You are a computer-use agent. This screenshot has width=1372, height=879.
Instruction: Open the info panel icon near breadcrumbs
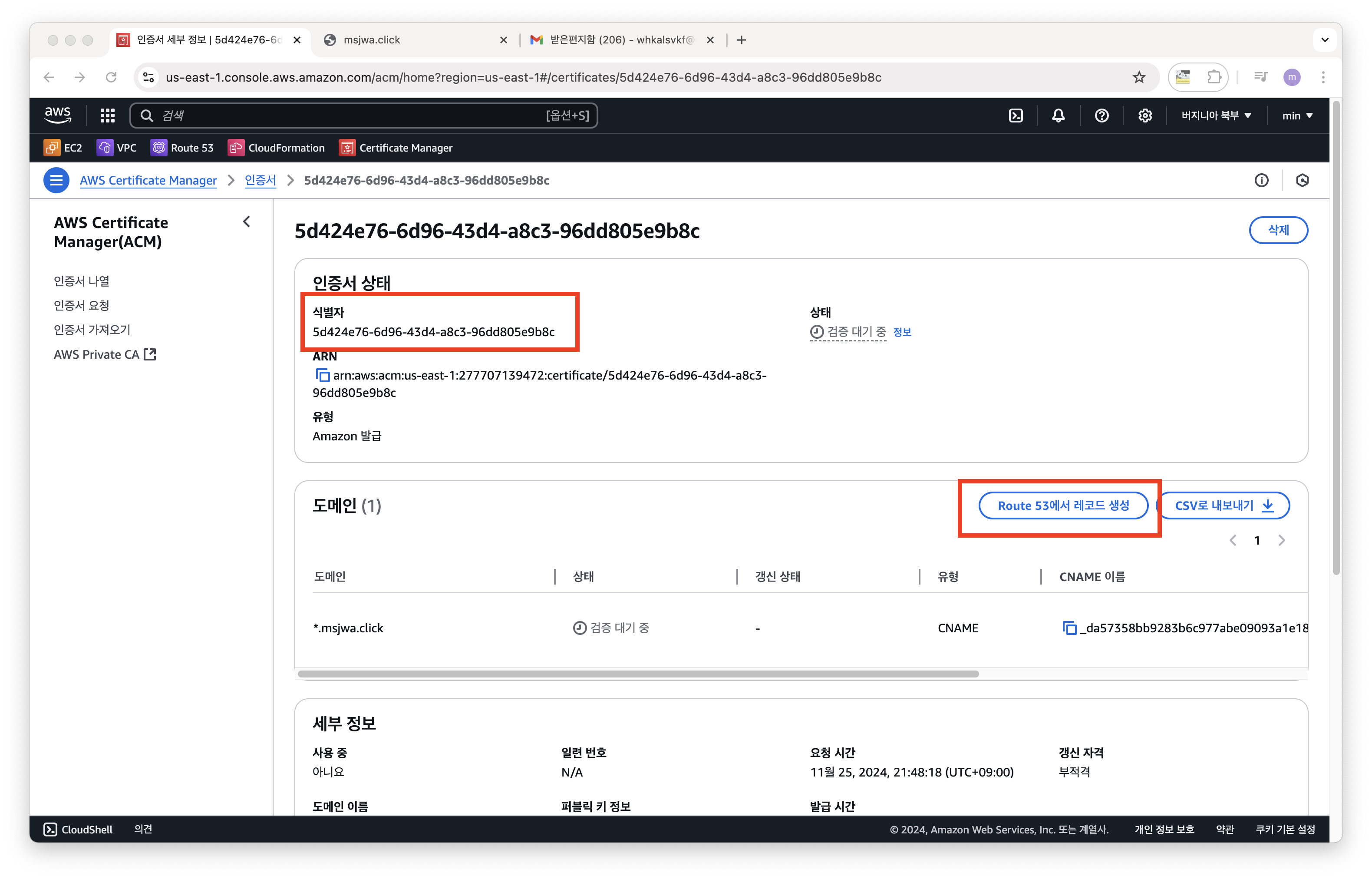point(1261,180)
